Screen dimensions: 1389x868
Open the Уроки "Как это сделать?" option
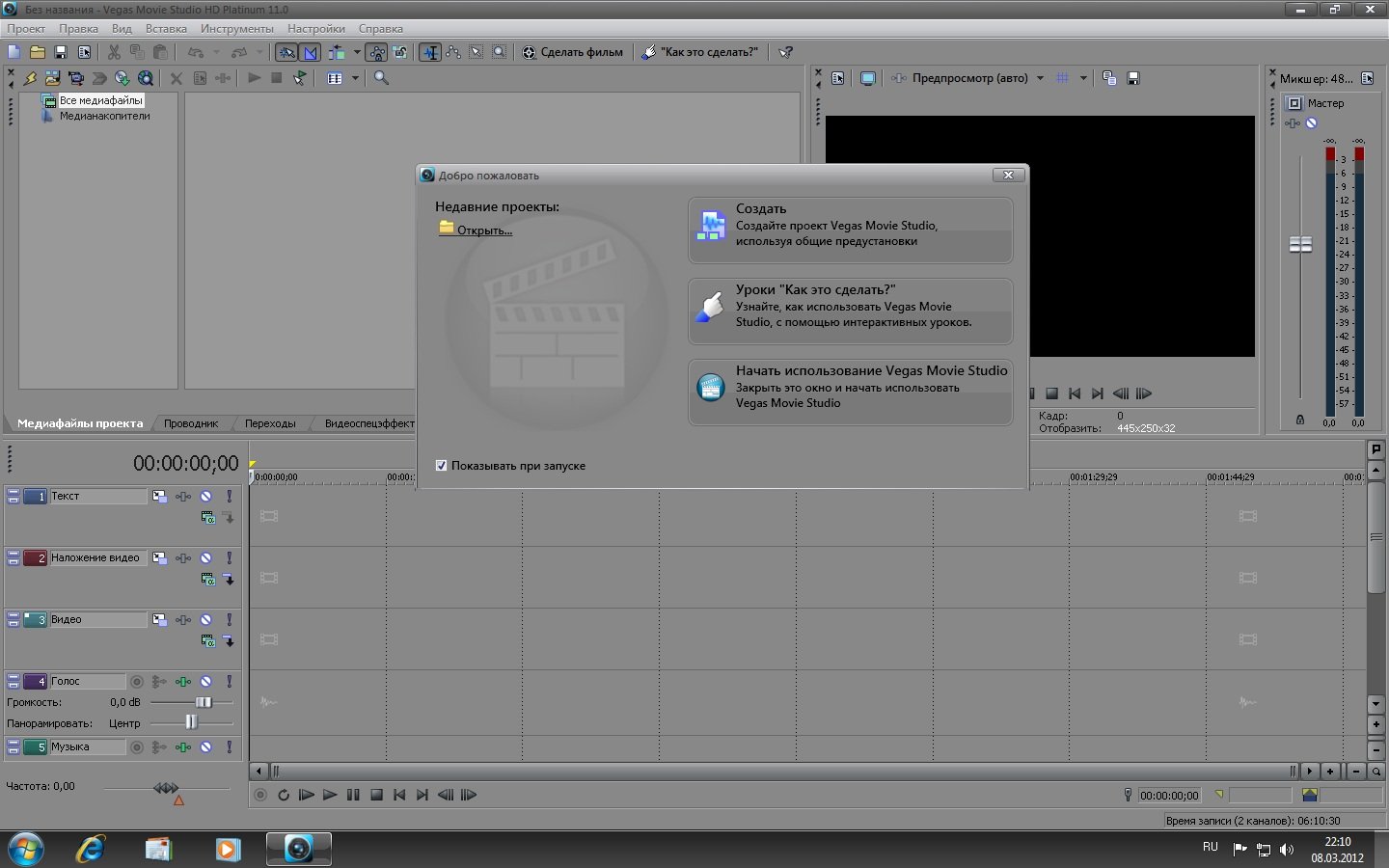(x=850, y=312)
